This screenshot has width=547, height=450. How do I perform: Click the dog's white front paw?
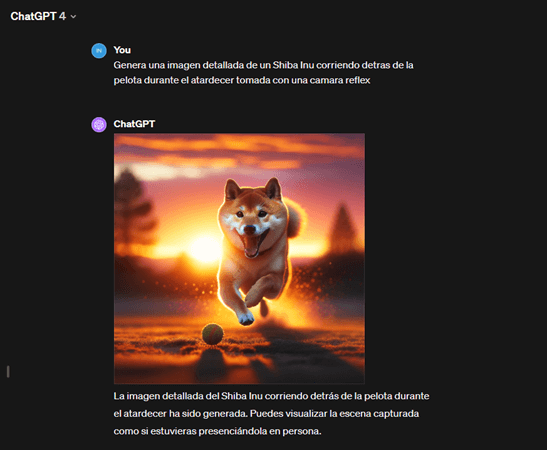tap(246, 318)
